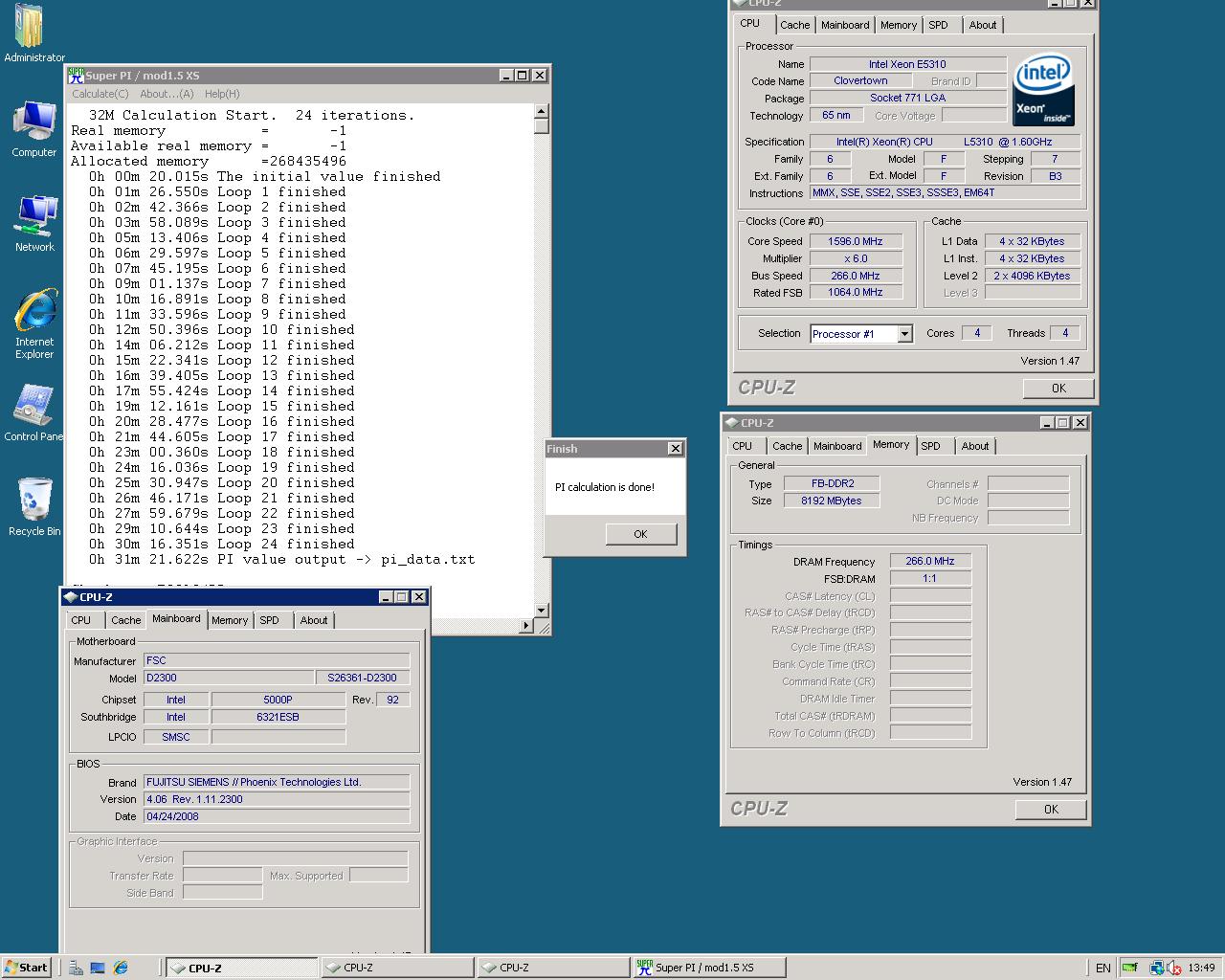Screen dimensions: 1225x980
Task: Click the green hardware tray icon
Action: click(x=1130, y=968)
